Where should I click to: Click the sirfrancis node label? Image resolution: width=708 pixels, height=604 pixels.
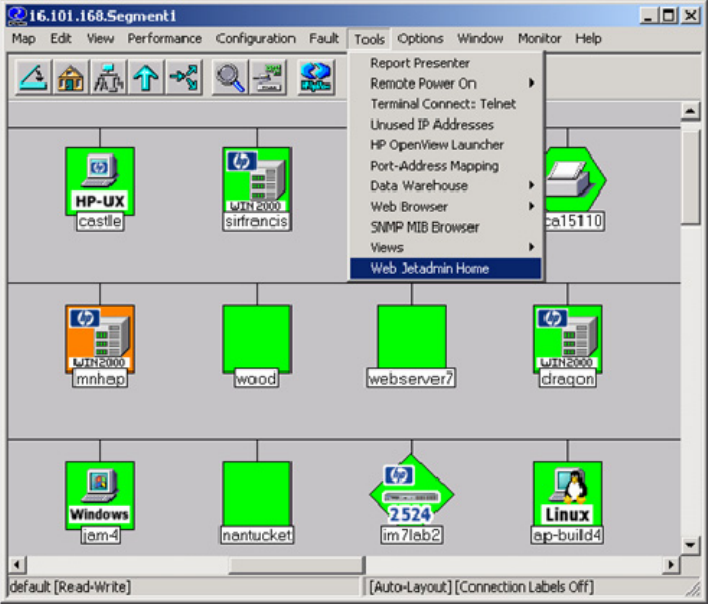pos(257,222)
